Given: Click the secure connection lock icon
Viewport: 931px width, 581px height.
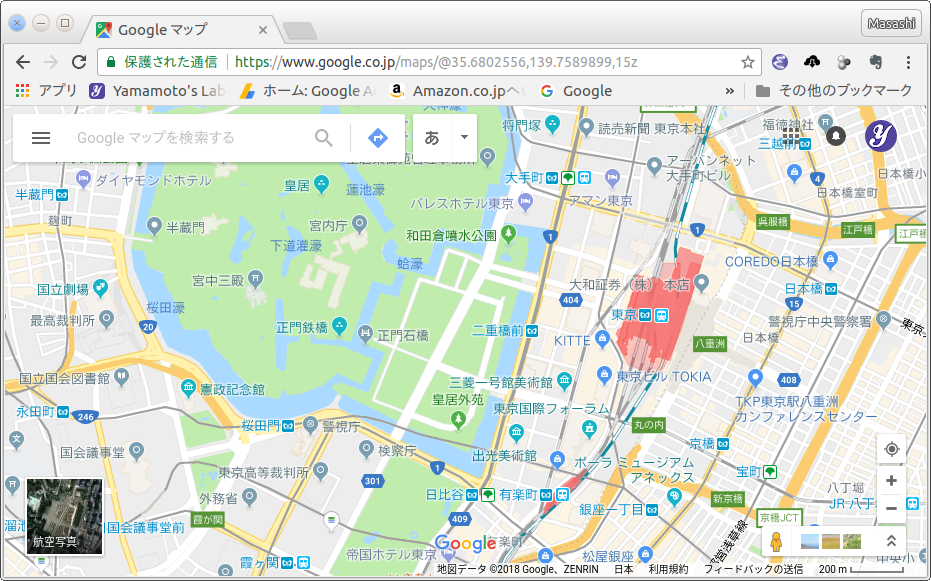Looking at the screenshot, I should [110, 62].
